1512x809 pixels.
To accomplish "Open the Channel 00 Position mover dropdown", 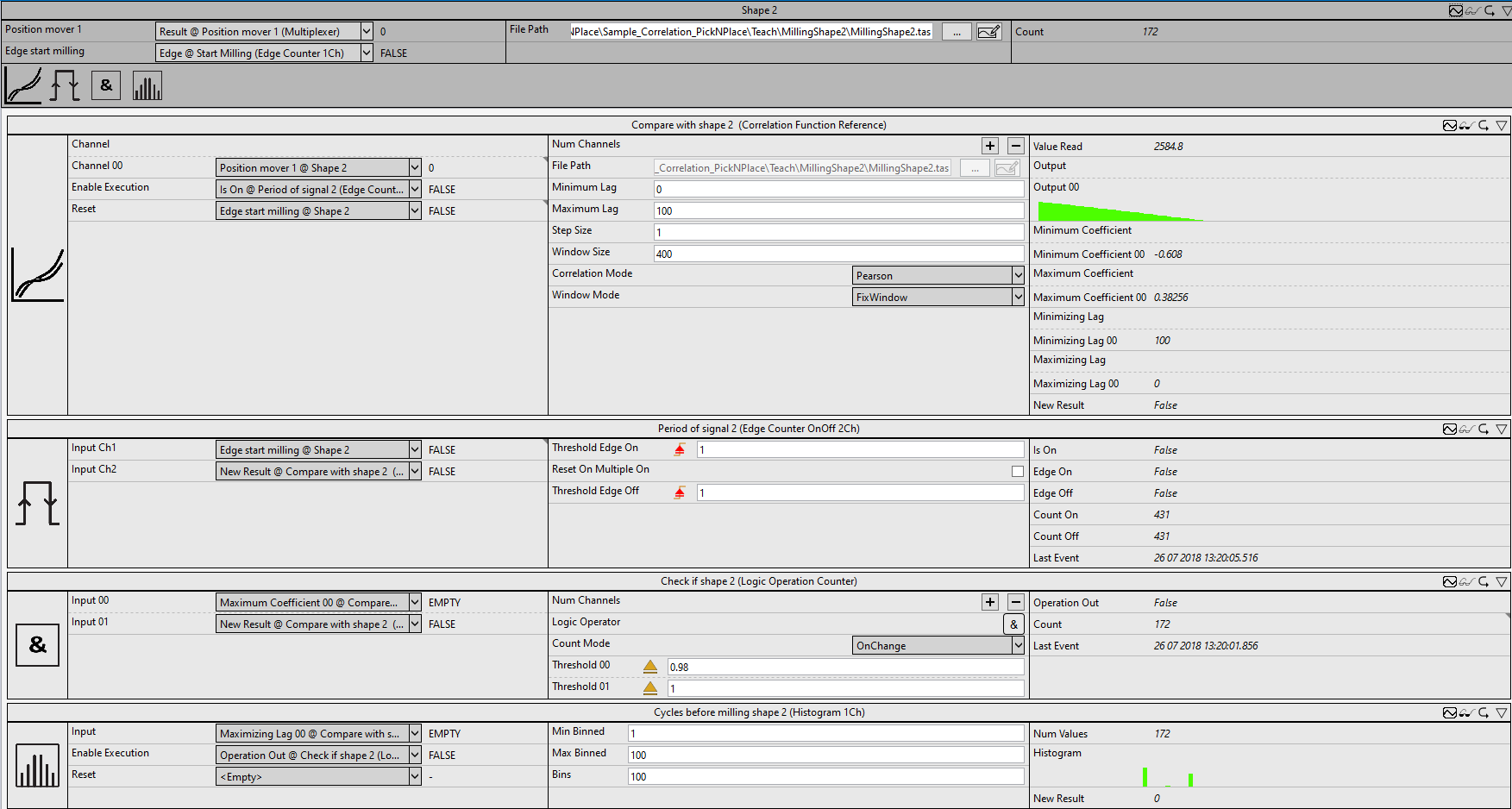I will pyautogui.click(x=318, y=167).
